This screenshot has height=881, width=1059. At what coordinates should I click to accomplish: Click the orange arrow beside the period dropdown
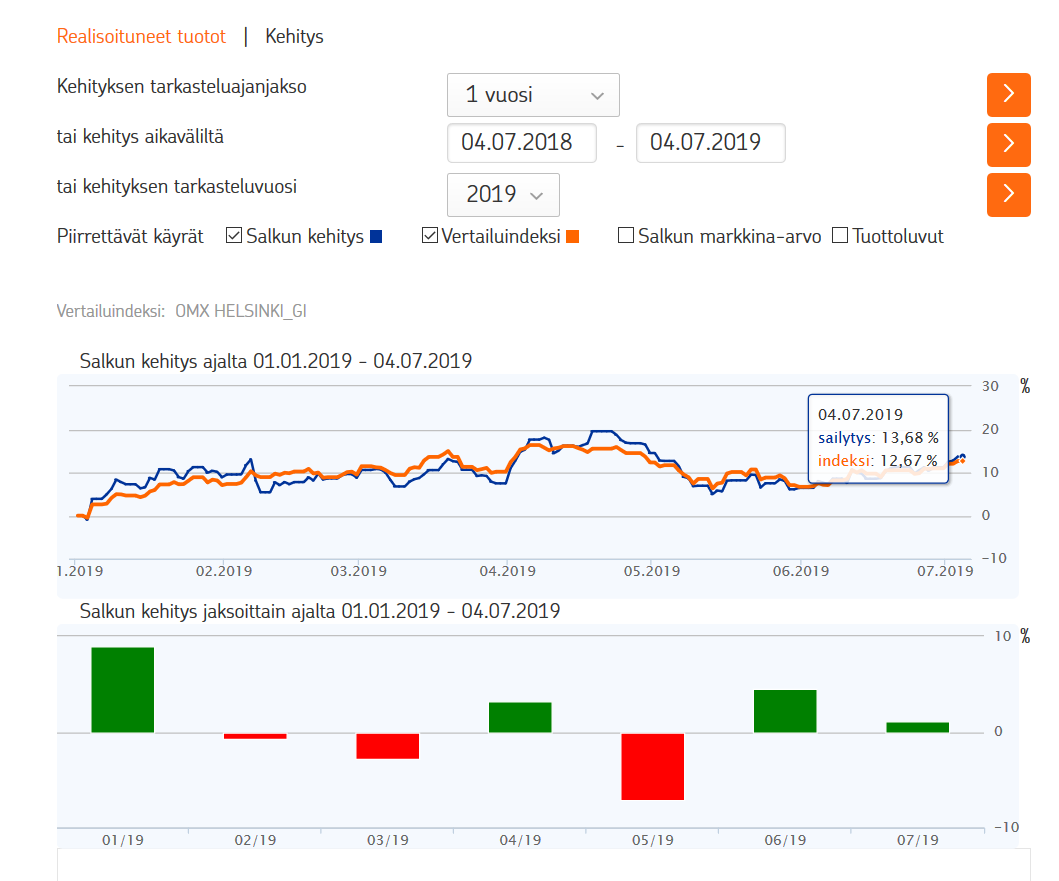1008,94
